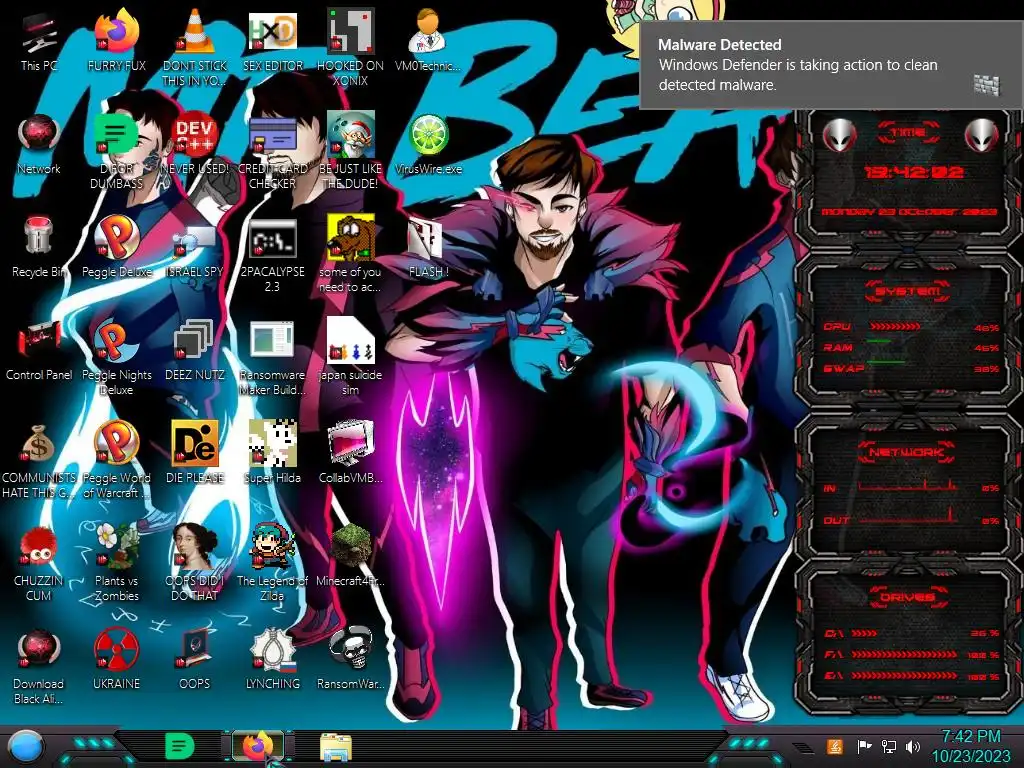The width and height of the screenshot is (1024, 768).
Task: Open the Recycle Bin icon
Action: (39, 247)
